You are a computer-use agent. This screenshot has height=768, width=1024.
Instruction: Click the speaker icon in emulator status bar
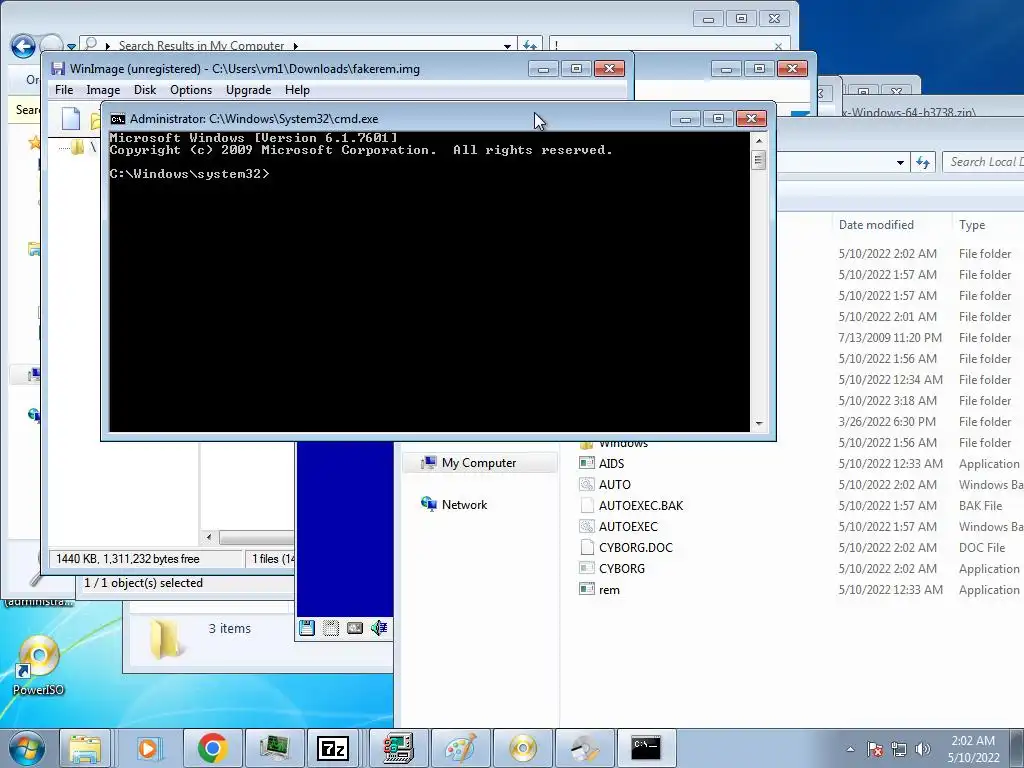point(379,628)
